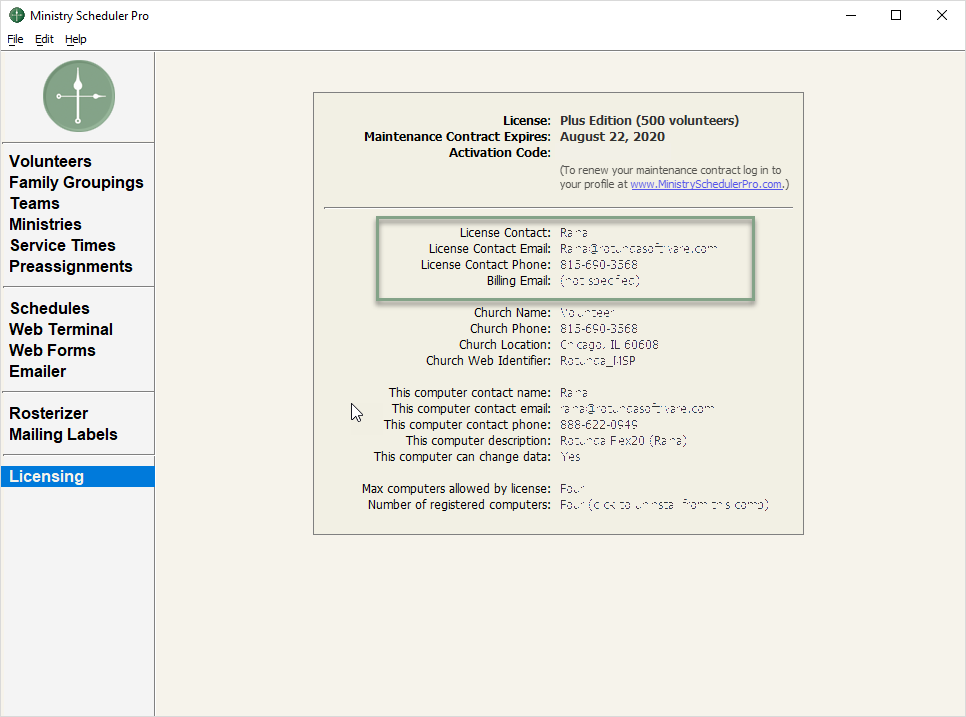966x717 pixels.
Task: Go to the Volunteers section
Action: (x=50, y=161)
